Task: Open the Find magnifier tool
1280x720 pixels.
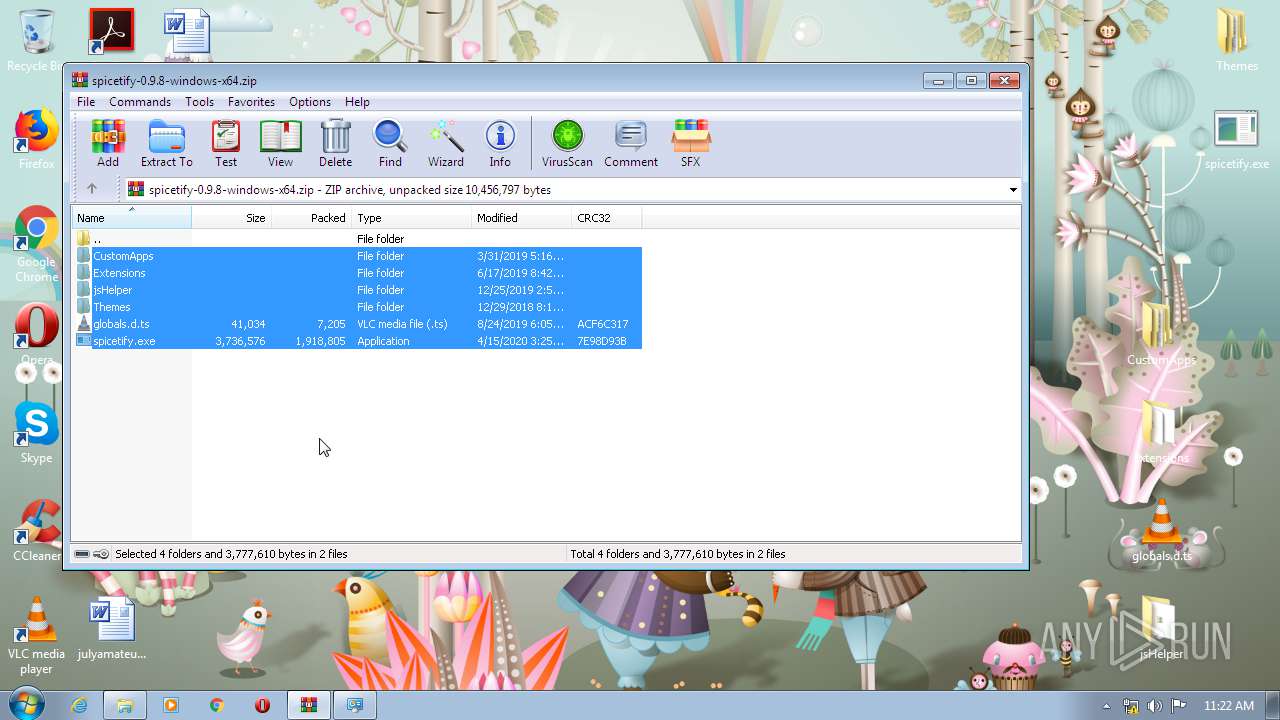Action: point(390,143)
